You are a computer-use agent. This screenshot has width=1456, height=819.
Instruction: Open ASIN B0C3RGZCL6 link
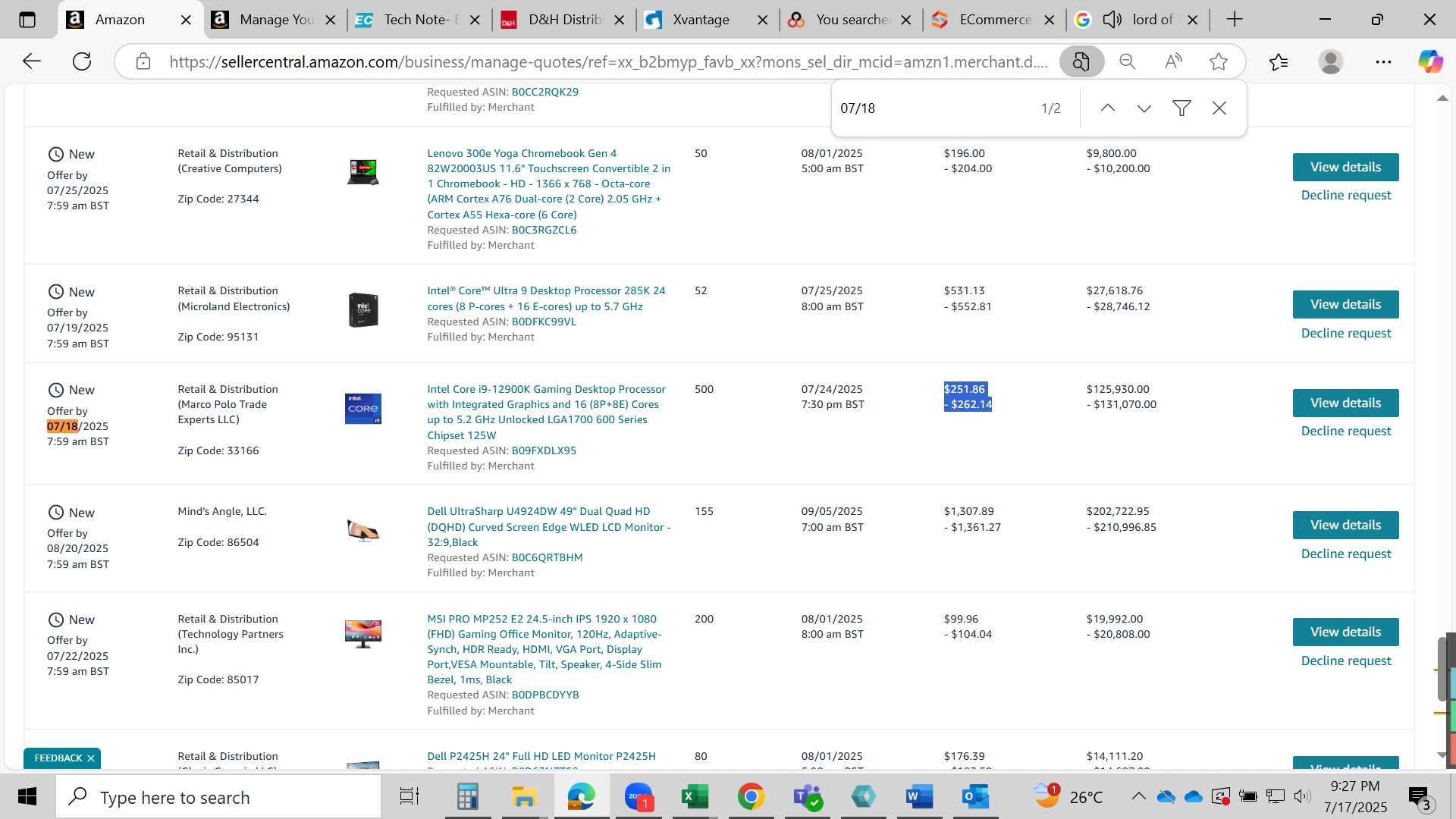[x=544, y=230]
